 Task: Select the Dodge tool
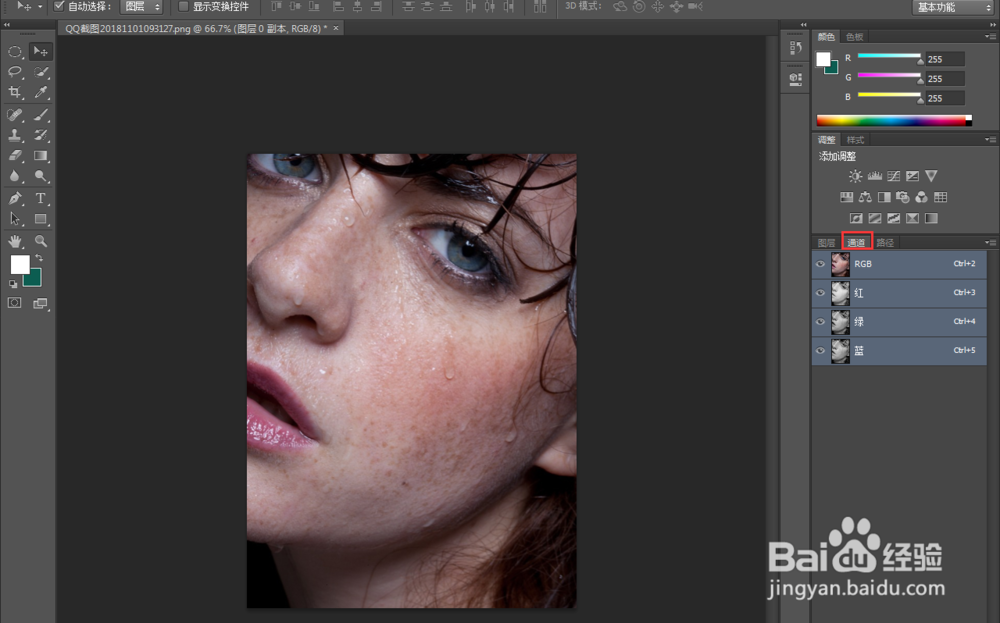(x=41, y=176)
